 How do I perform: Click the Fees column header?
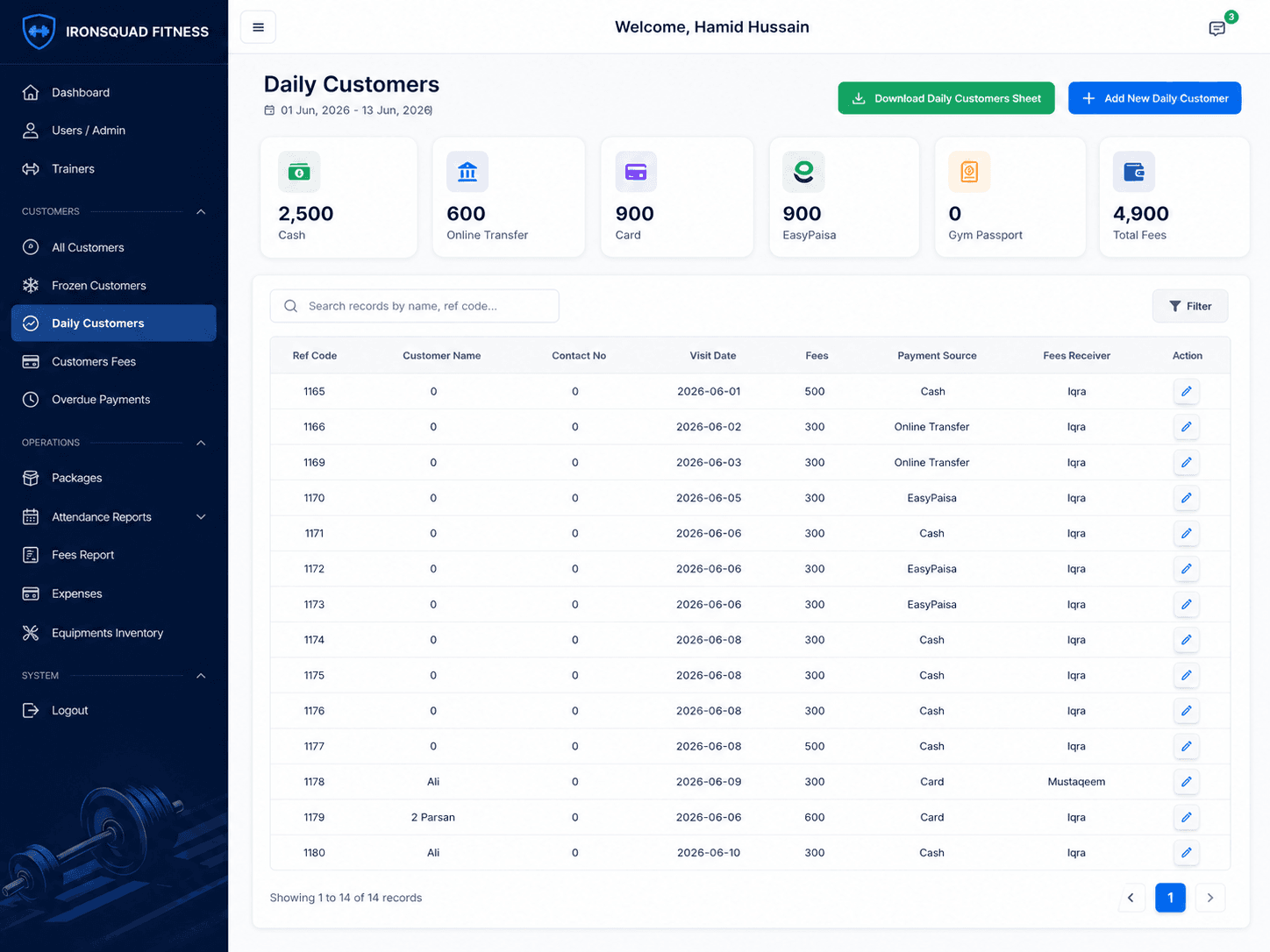click(x=817, y=356)
